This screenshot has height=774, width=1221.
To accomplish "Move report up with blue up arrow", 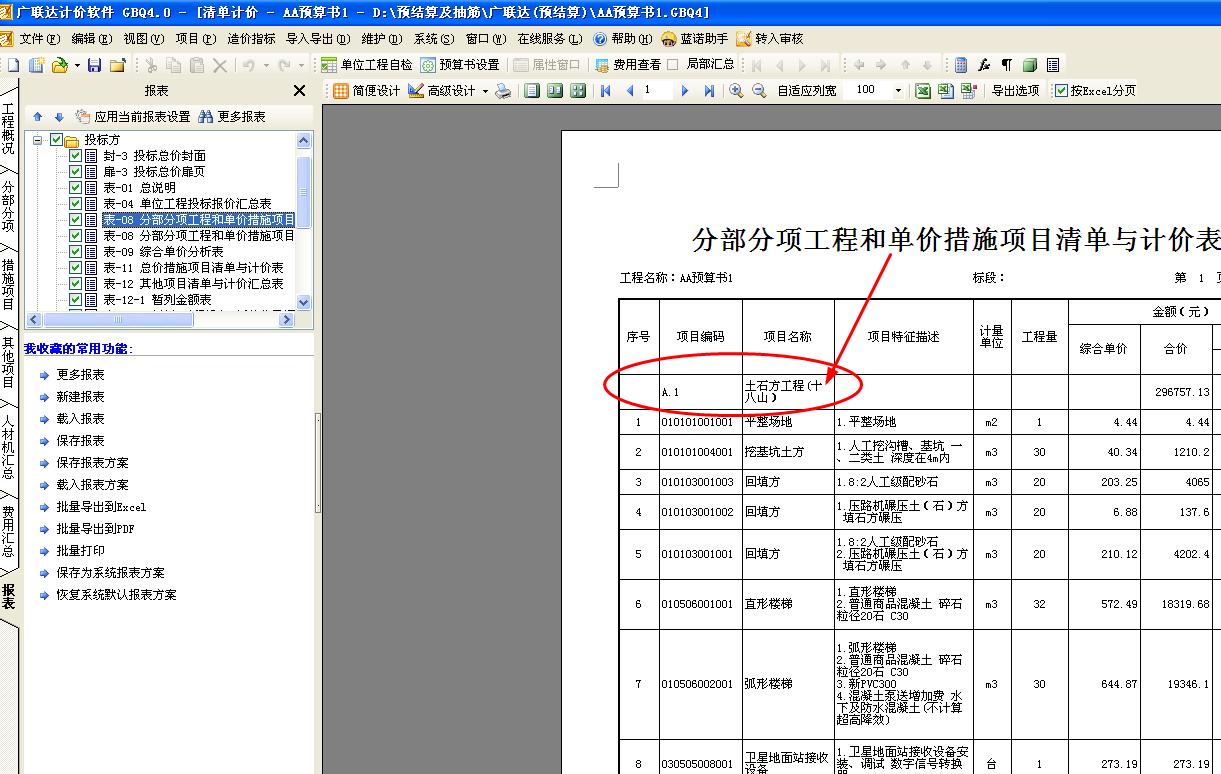I will (38, 117).
